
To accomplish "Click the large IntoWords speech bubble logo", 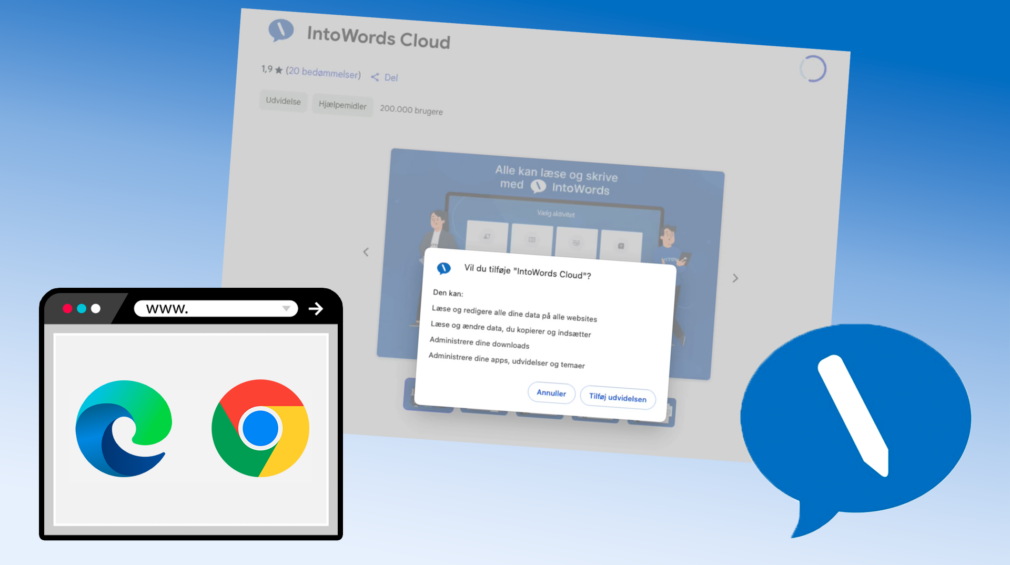I will 855,428.
